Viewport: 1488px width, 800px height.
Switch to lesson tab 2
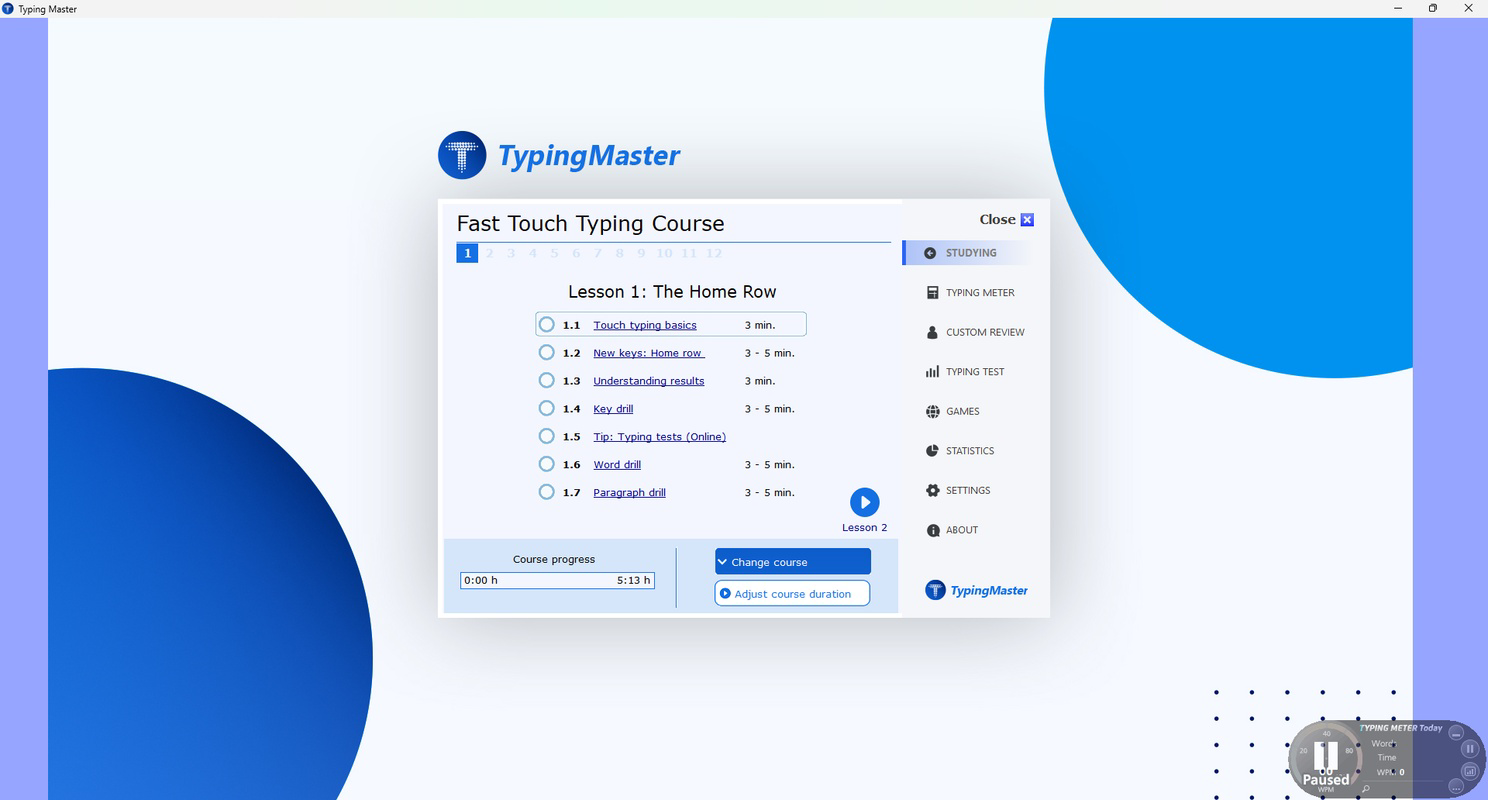click(x=489, y=253)
